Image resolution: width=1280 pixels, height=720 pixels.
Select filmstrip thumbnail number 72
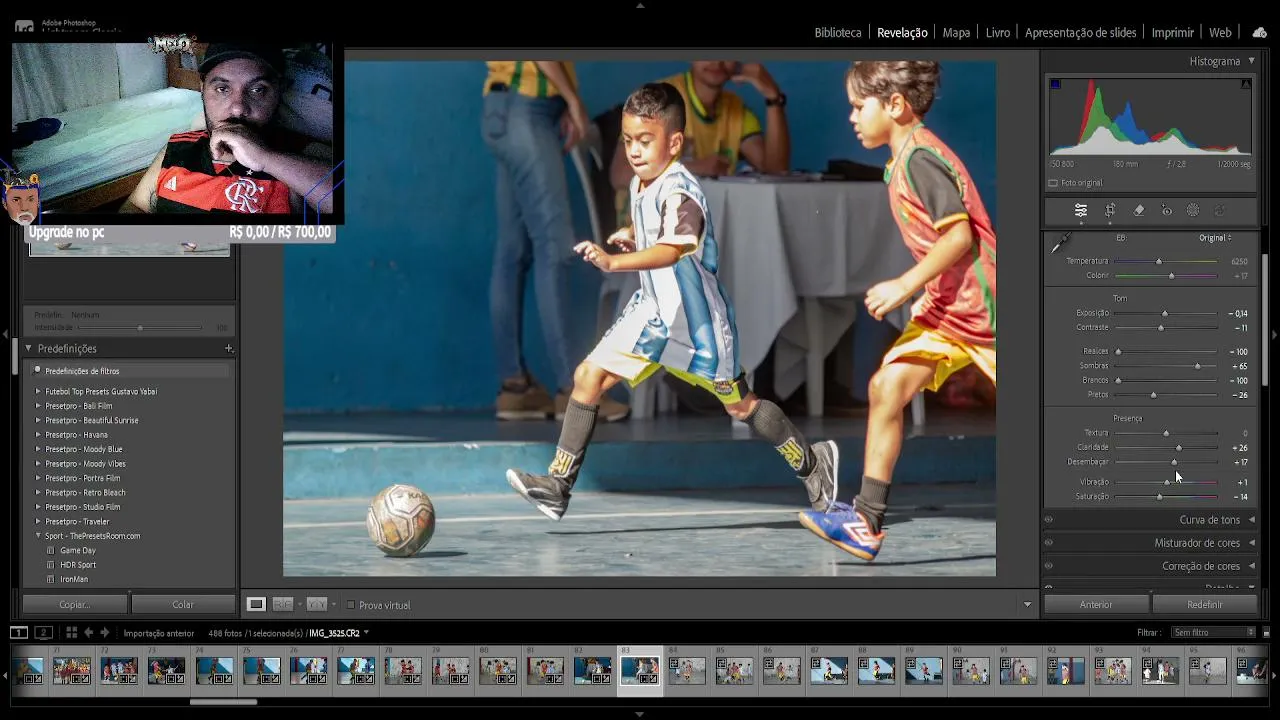coord(119,670)
